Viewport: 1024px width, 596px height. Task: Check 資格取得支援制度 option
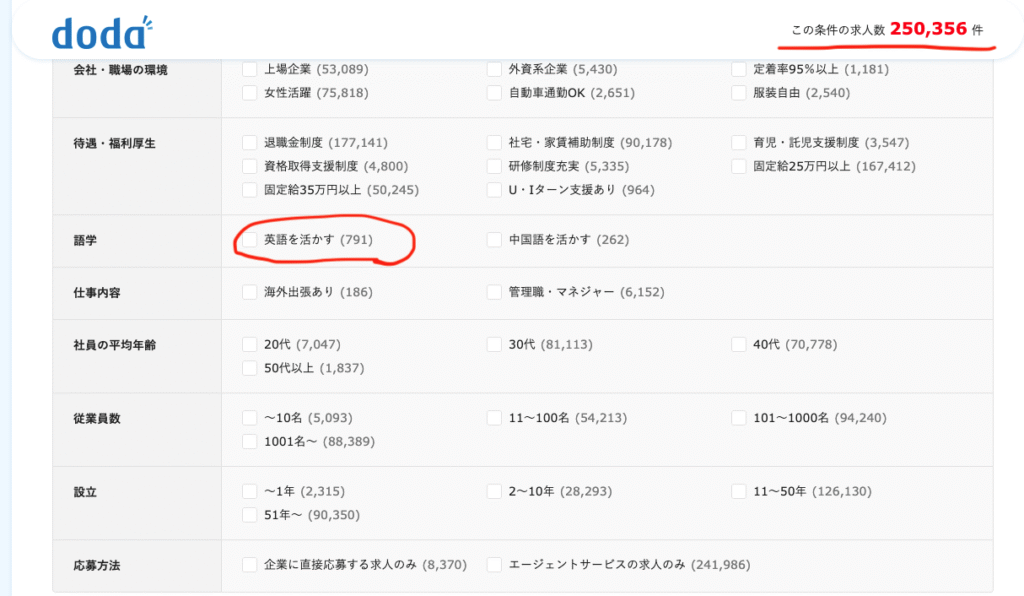point(249,166)
